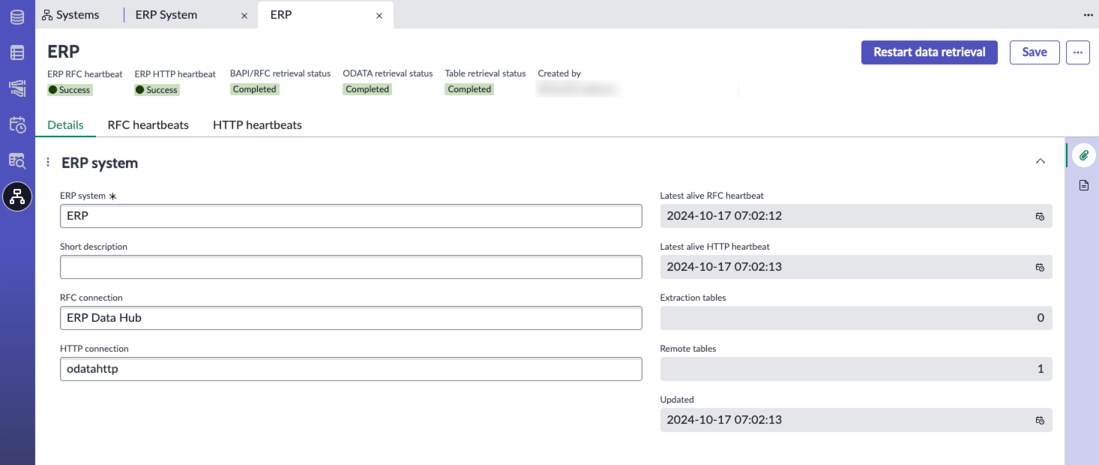Switch to the Systems tab
Image resolution: width=1099 pixels, height=465 pixels.
(x=70, y=15)
